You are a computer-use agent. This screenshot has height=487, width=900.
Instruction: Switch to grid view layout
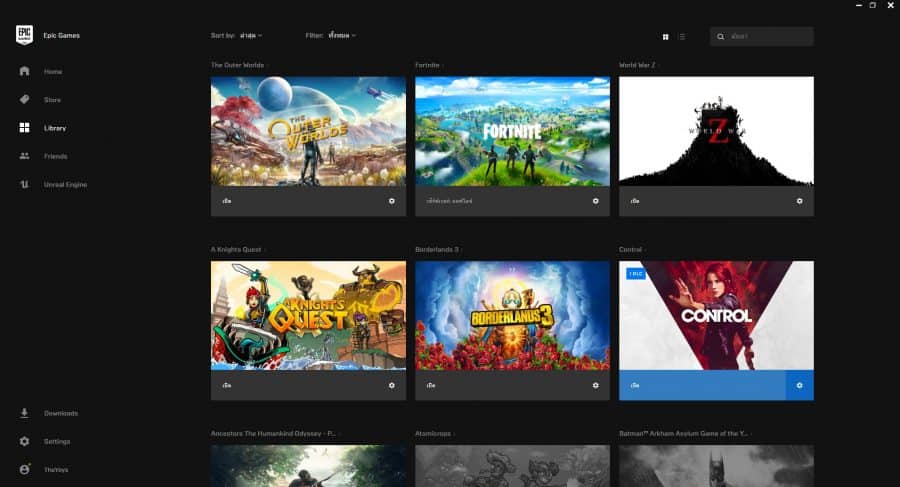pyautogui.click(x=665, y=37)
